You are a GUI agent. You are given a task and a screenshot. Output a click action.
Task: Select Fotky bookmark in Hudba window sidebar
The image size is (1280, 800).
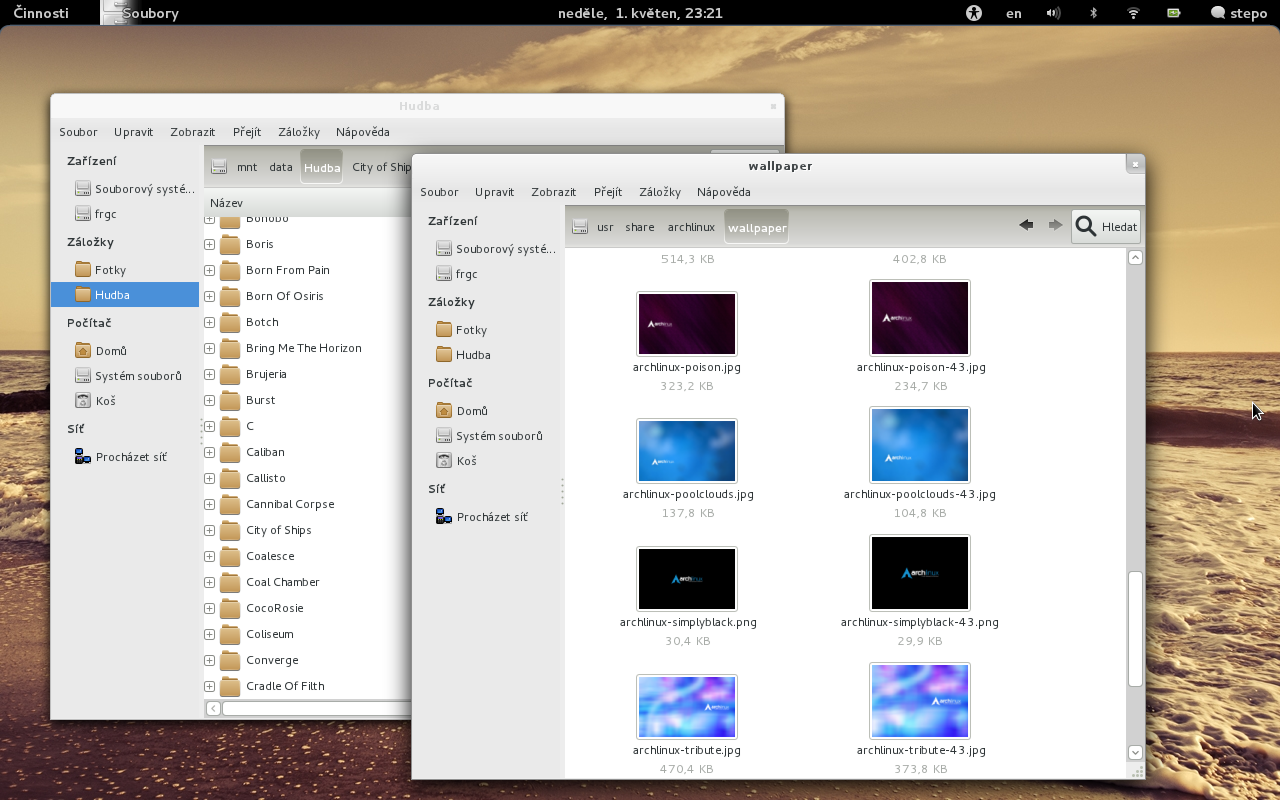pos(110,270)
